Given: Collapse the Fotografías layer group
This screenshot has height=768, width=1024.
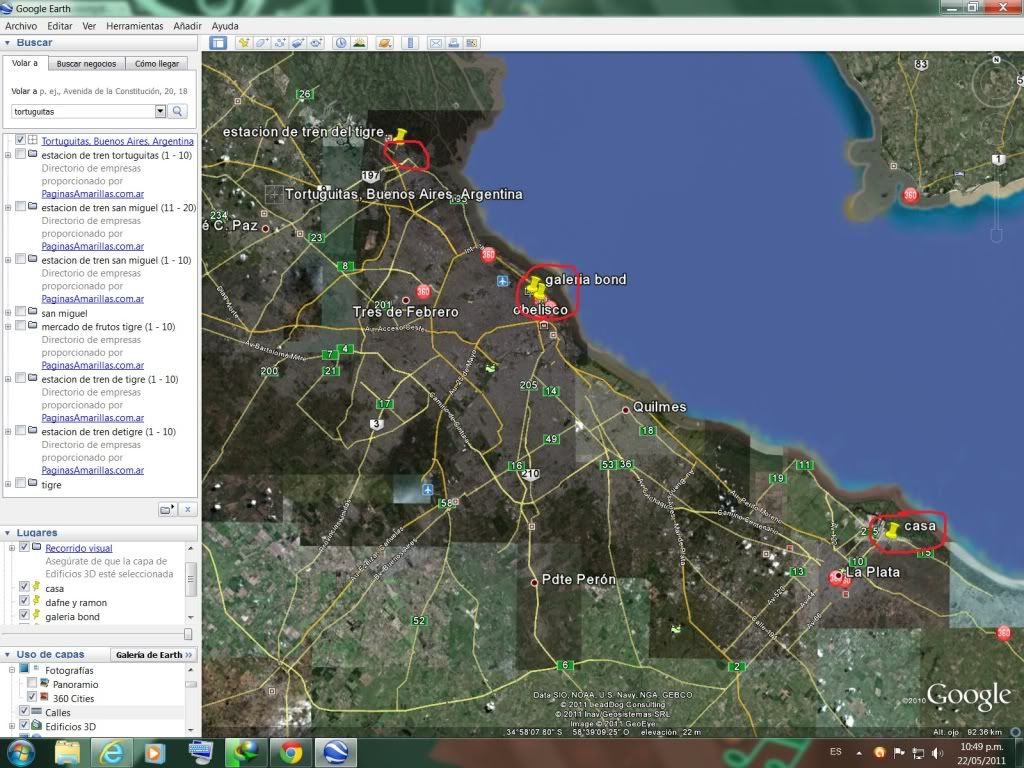Looking at the screenshot, I should [x=12, y=670].
